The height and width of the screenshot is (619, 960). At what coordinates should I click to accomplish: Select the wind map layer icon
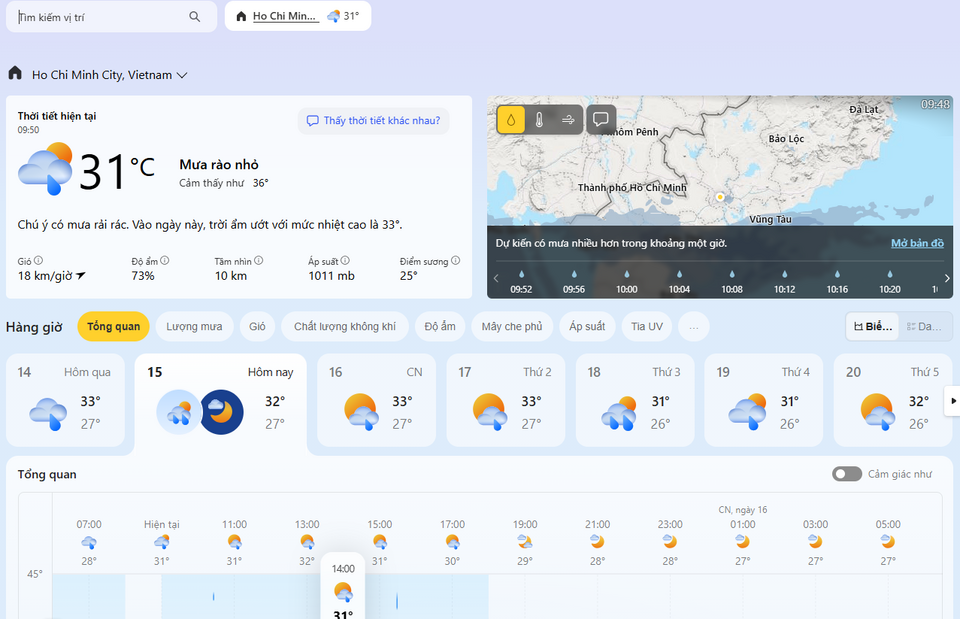click(x=568, y=119)
